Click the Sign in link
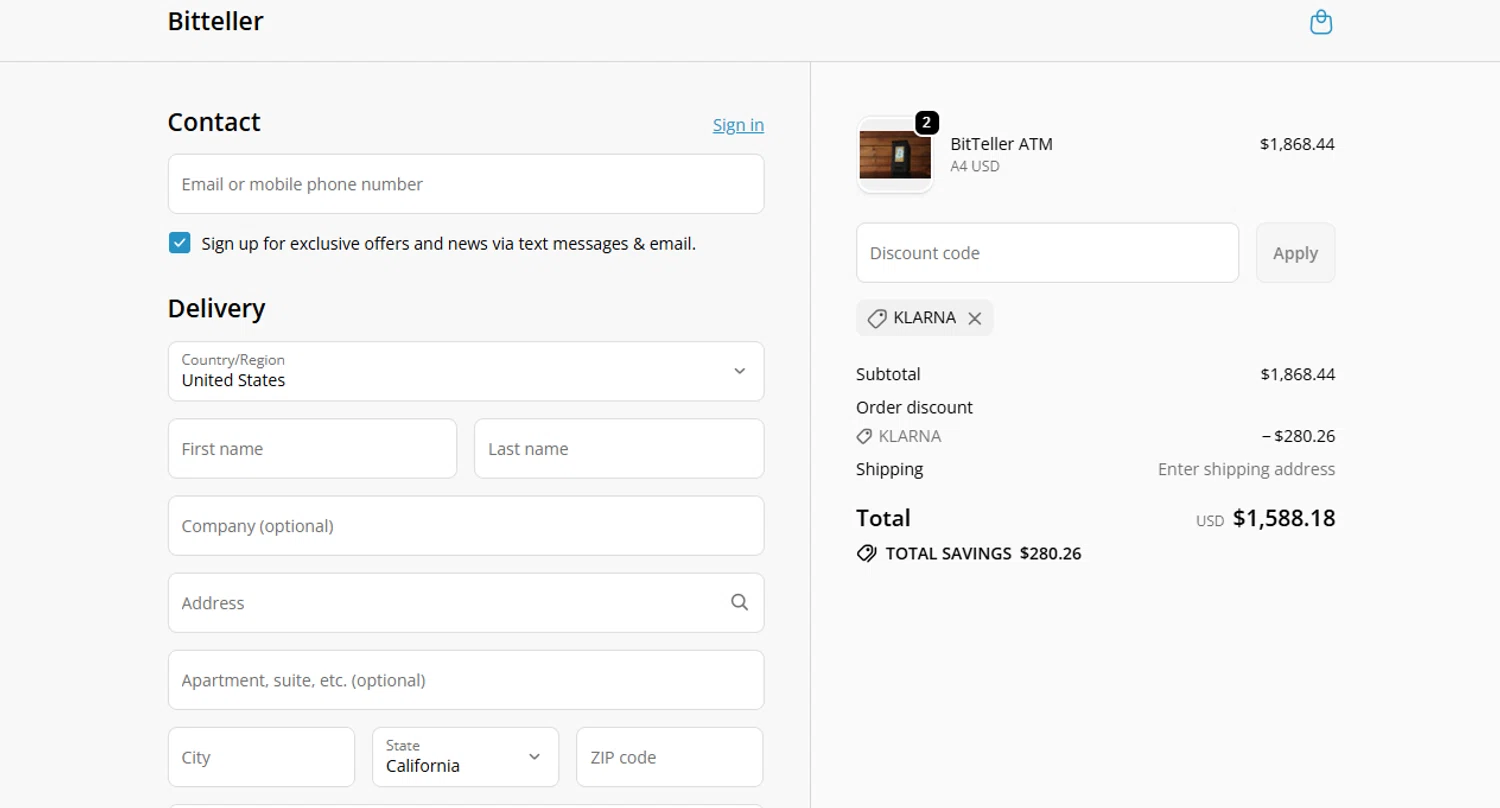 pyautogui.click(x=738, y=125)
